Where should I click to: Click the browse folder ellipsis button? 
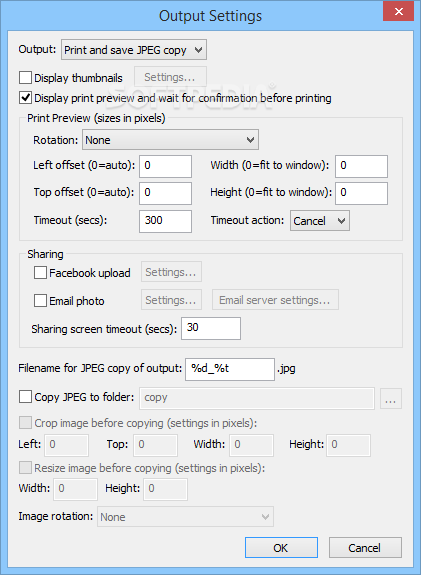click(391, 398)
